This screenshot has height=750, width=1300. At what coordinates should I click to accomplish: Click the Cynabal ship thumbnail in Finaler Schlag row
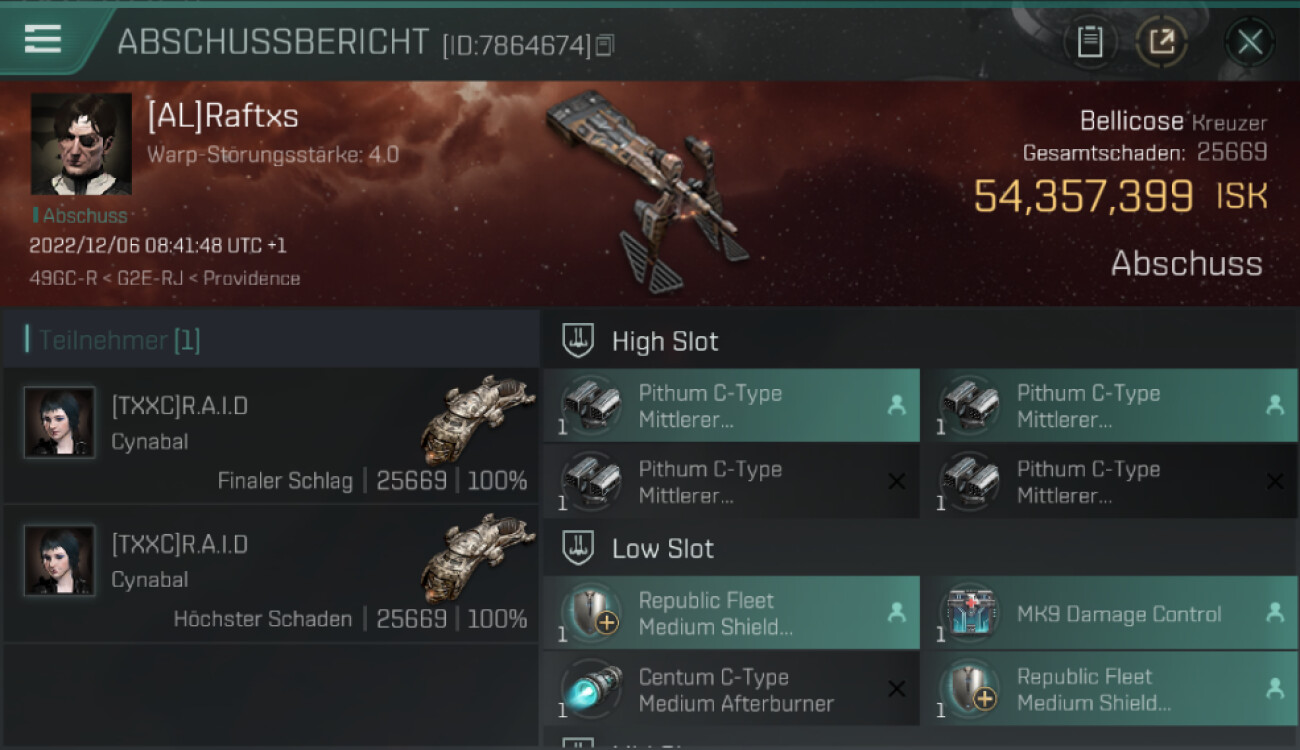coord(478,420)
